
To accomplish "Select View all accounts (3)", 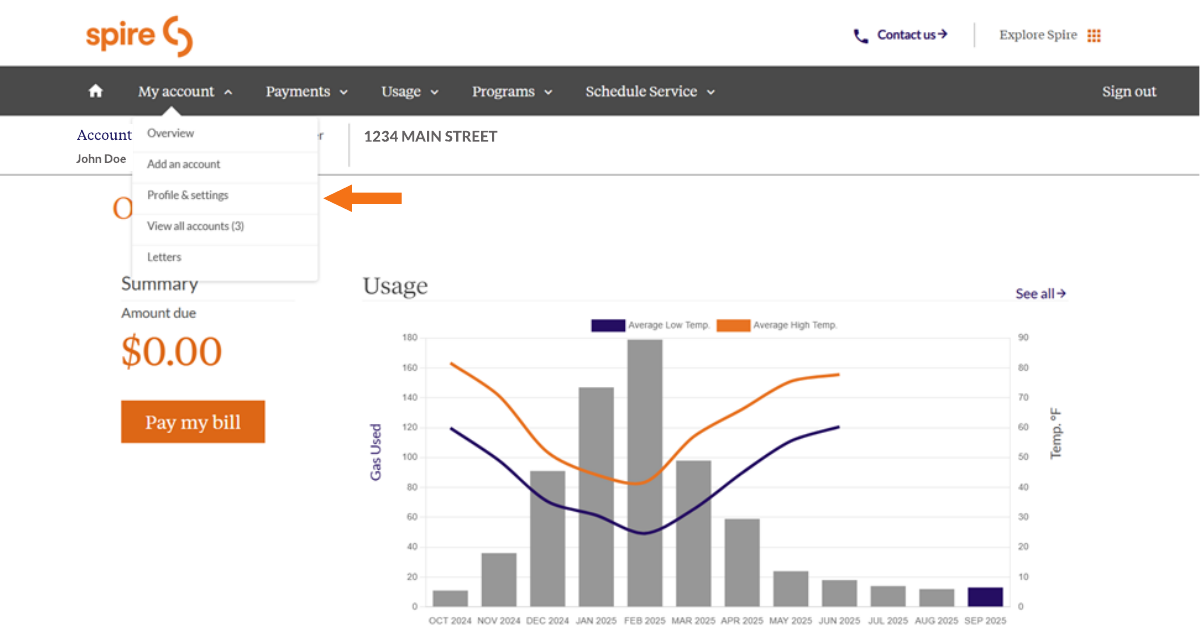I will click(x=195, y=226).
